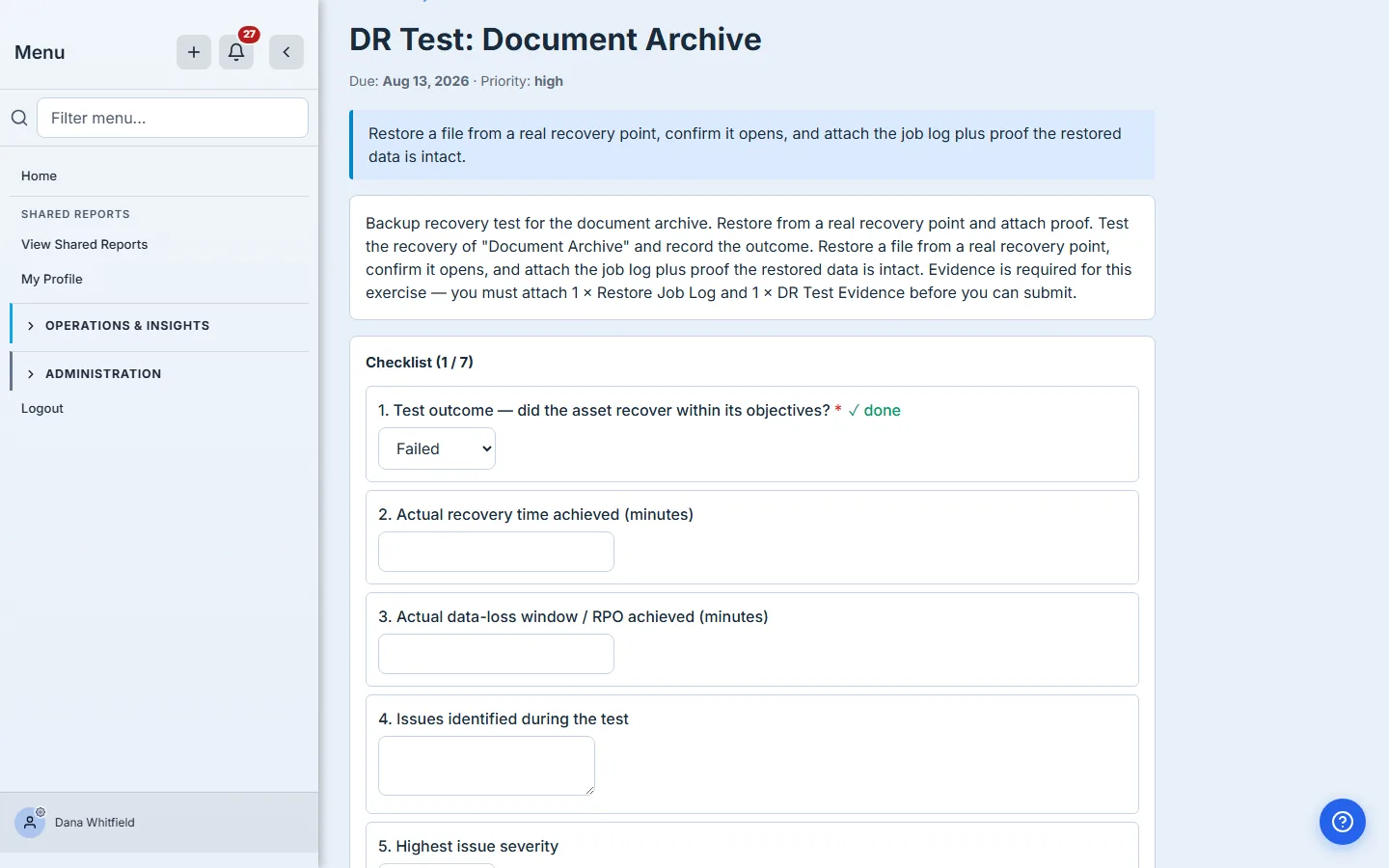Click Logout in the sidebar

pos(42,408)
